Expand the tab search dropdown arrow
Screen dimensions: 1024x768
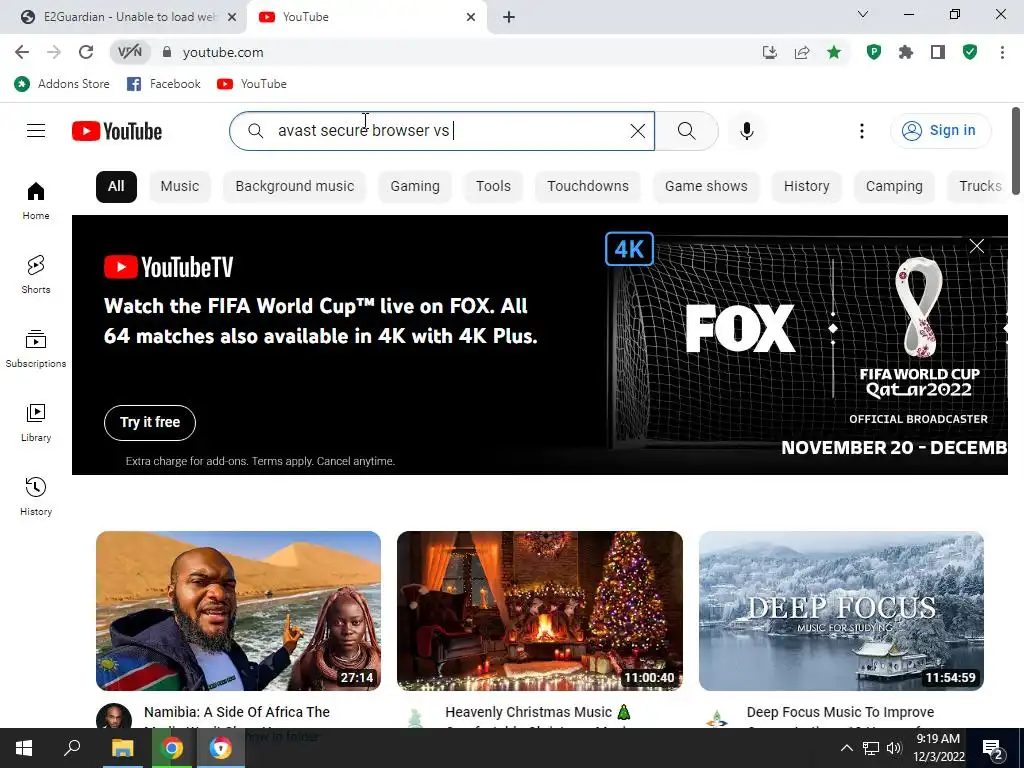point(863,14)
